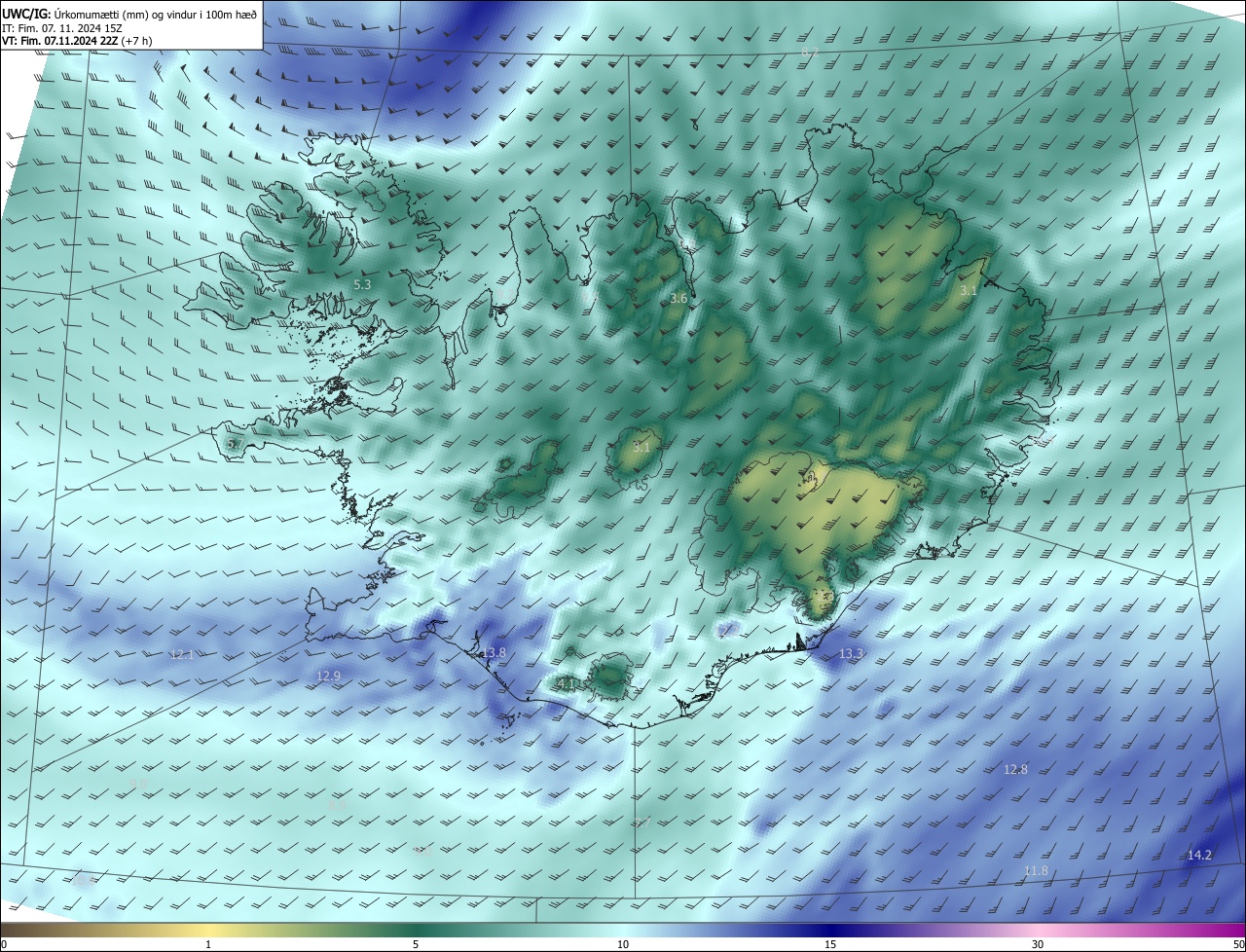The height and width of the screenshot is (952, 1246).
Task: Click the 12.1 value label
Action: click(182, 654)
